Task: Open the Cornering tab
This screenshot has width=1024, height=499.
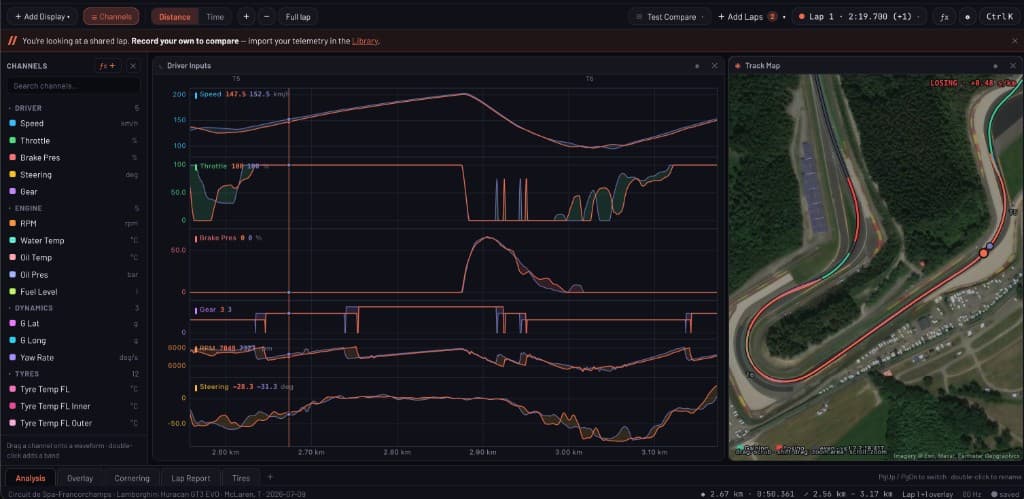Action: click(x=132, y=478)
